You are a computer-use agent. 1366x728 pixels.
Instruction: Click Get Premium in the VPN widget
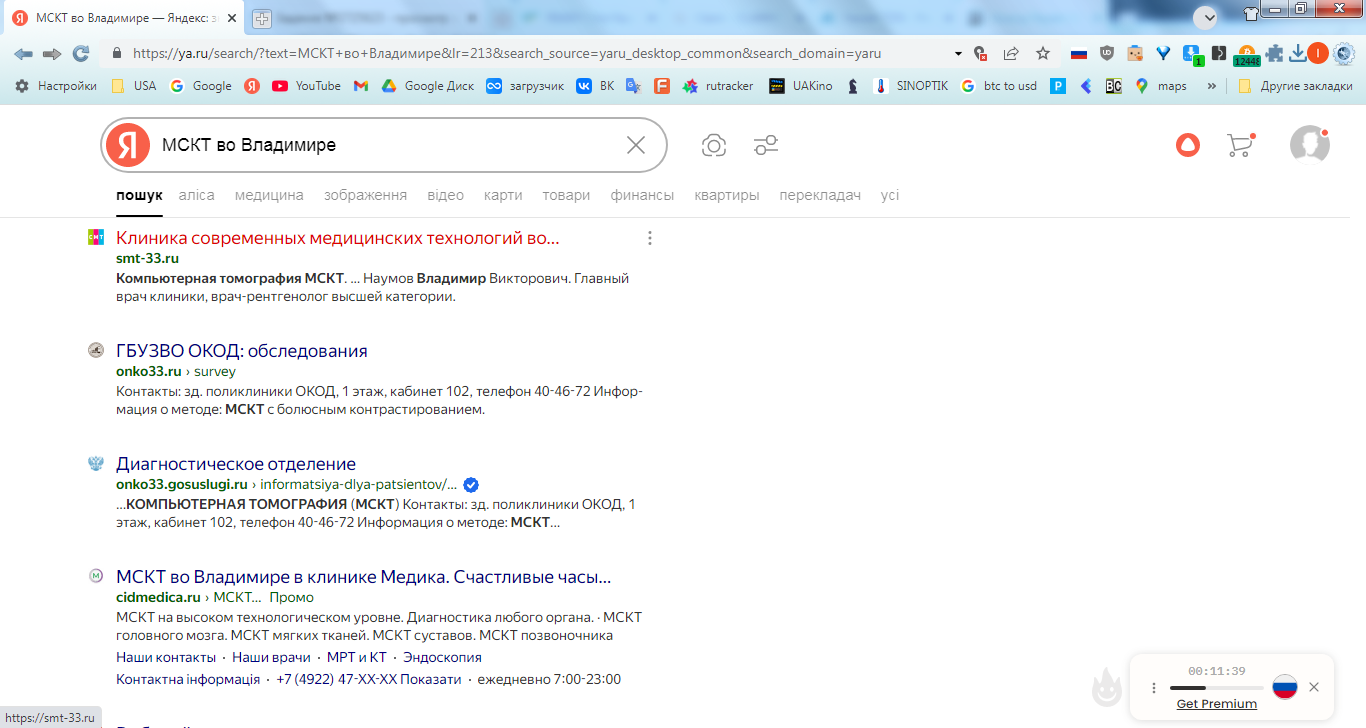(x=1217, y=704)
